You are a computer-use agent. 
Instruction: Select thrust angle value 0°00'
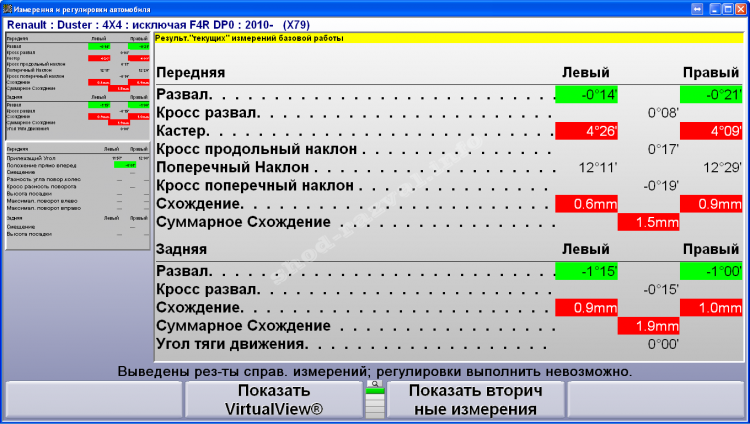pos(663,344)
